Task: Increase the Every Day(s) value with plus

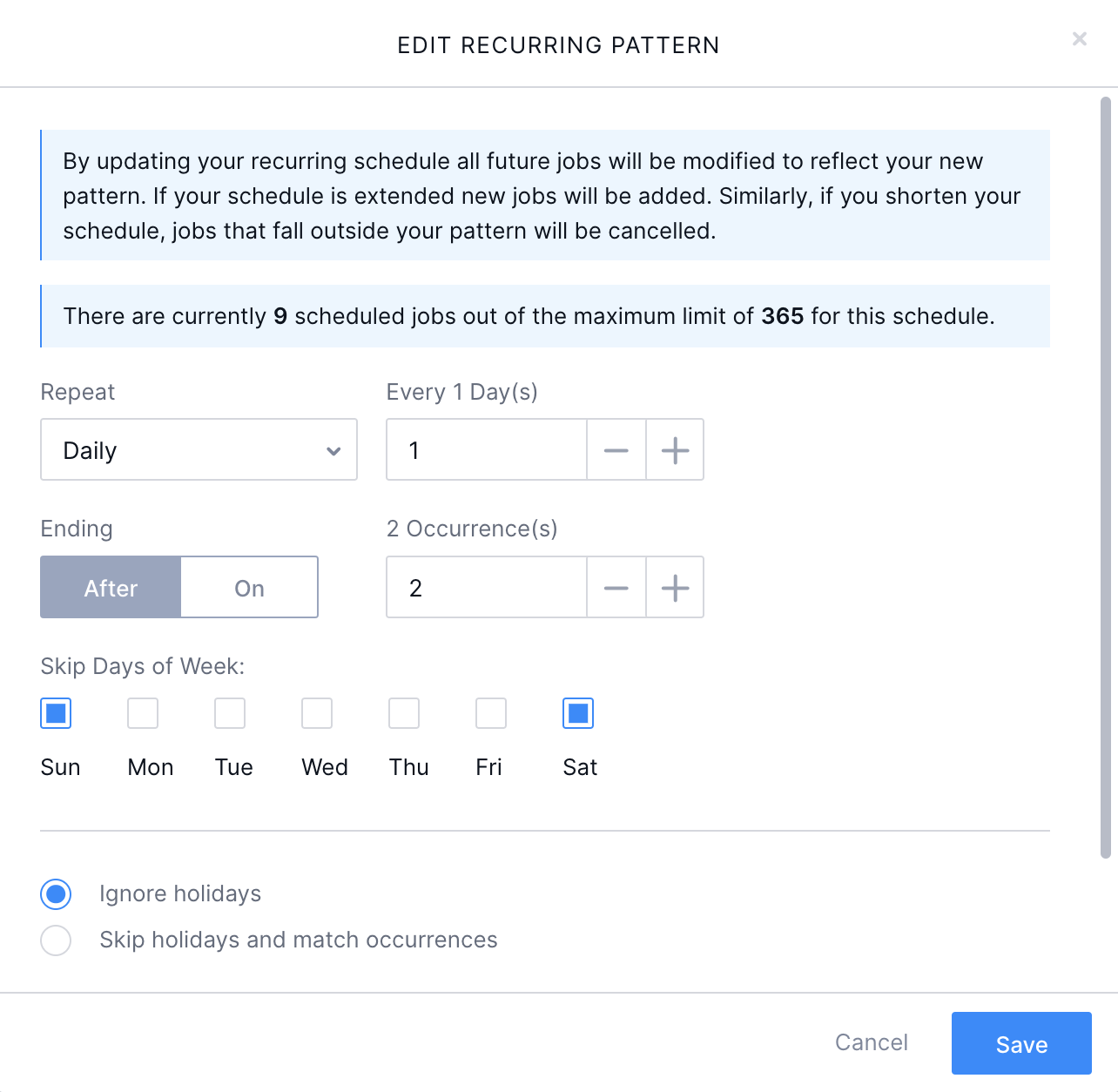Action: tap(674, 449)
